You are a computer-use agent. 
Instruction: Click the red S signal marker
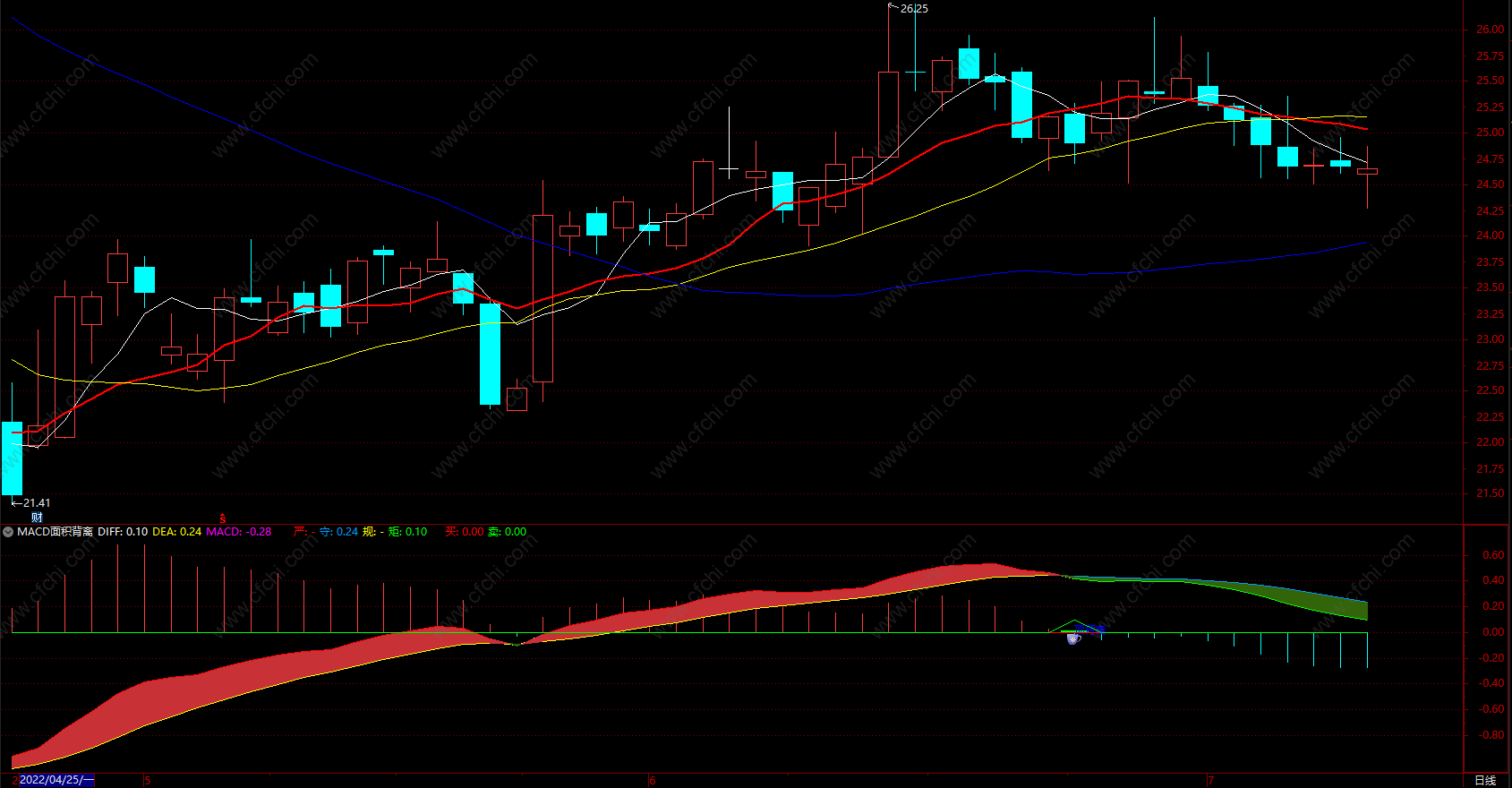[223, 518]
